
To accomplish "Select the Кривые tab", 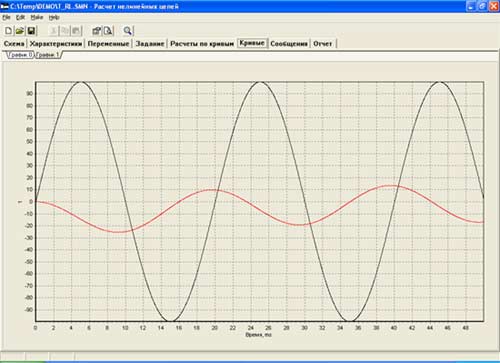I will (x=252, y=43).
